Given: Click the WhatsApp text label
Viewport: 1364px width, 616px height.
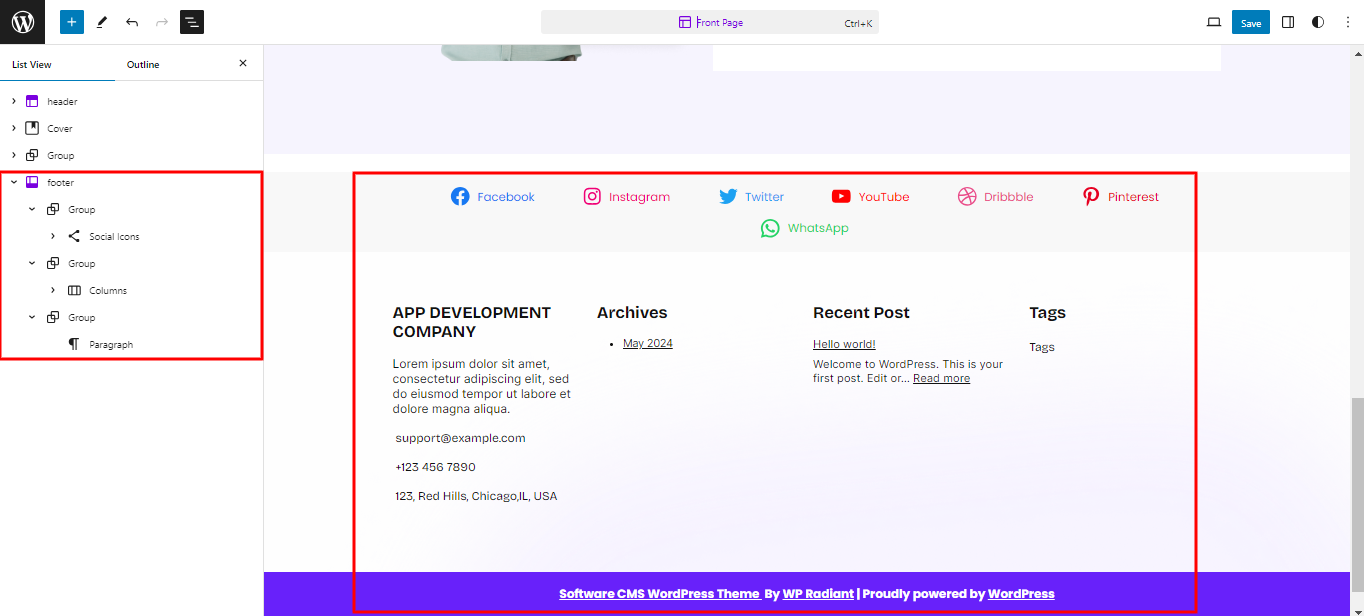Looking at the screenshot, I should point(818,228).
